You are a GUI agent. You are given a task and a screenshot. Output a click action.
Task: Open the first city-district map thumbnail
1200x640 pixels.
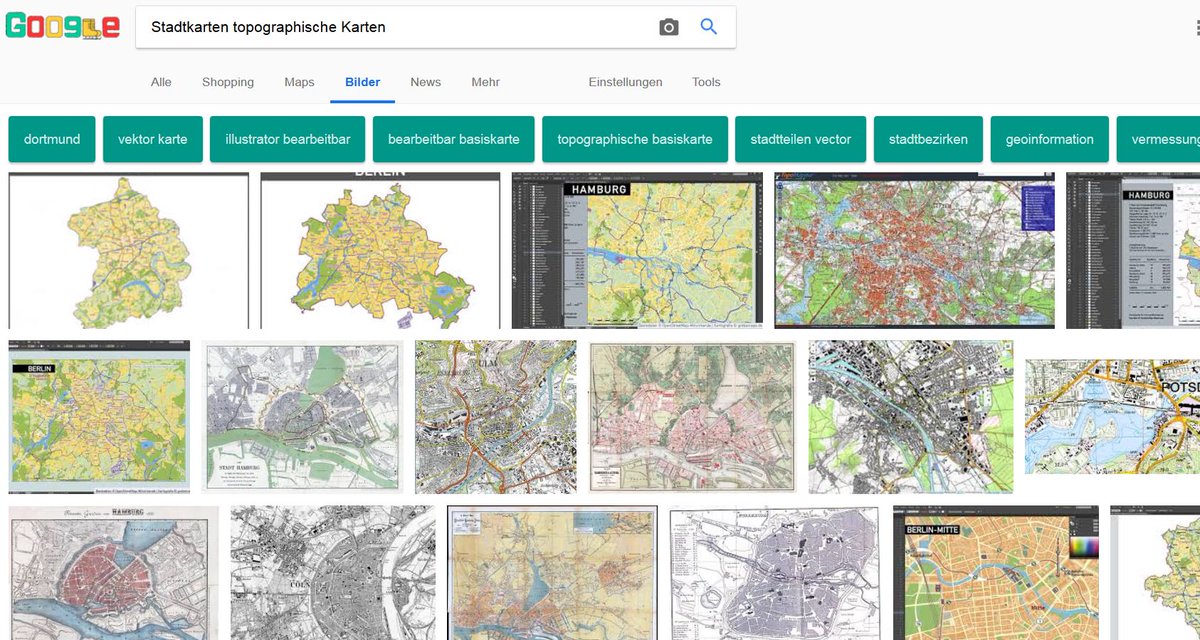(x=129, y=250)
